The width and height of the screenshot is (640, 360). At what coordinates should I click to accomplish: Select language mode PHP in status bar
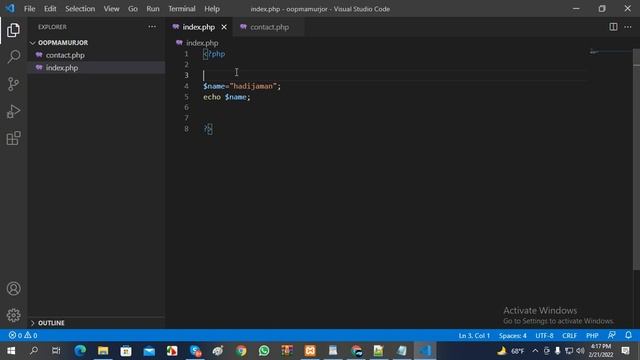(592, 336)
